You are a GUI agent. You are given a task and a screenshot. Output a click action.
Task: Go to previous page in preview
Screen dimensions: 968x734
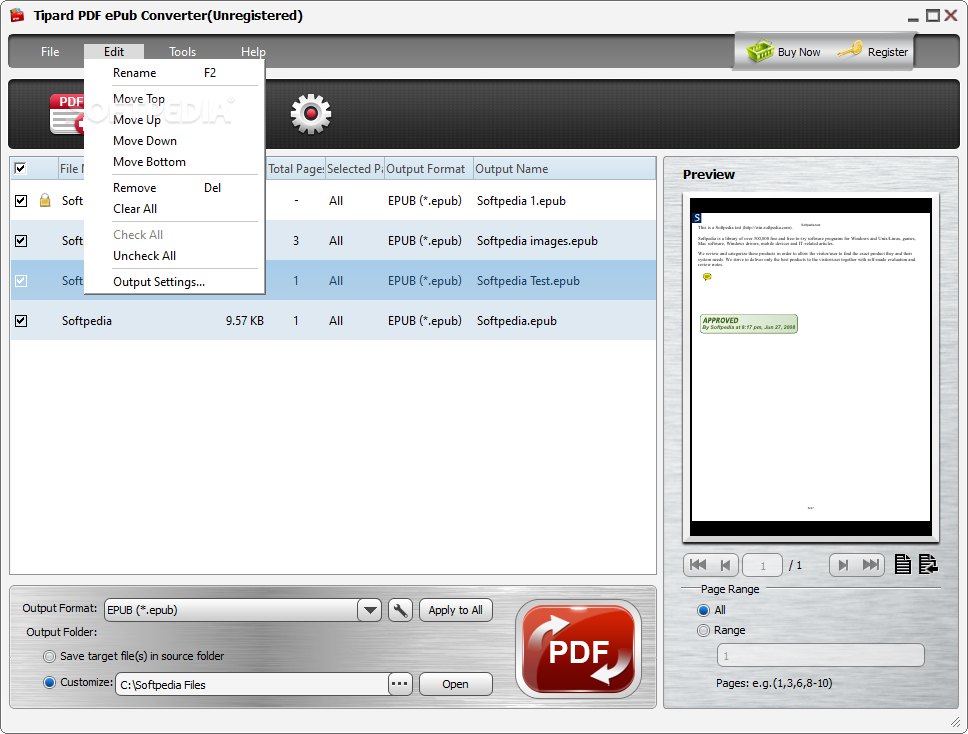725,565
